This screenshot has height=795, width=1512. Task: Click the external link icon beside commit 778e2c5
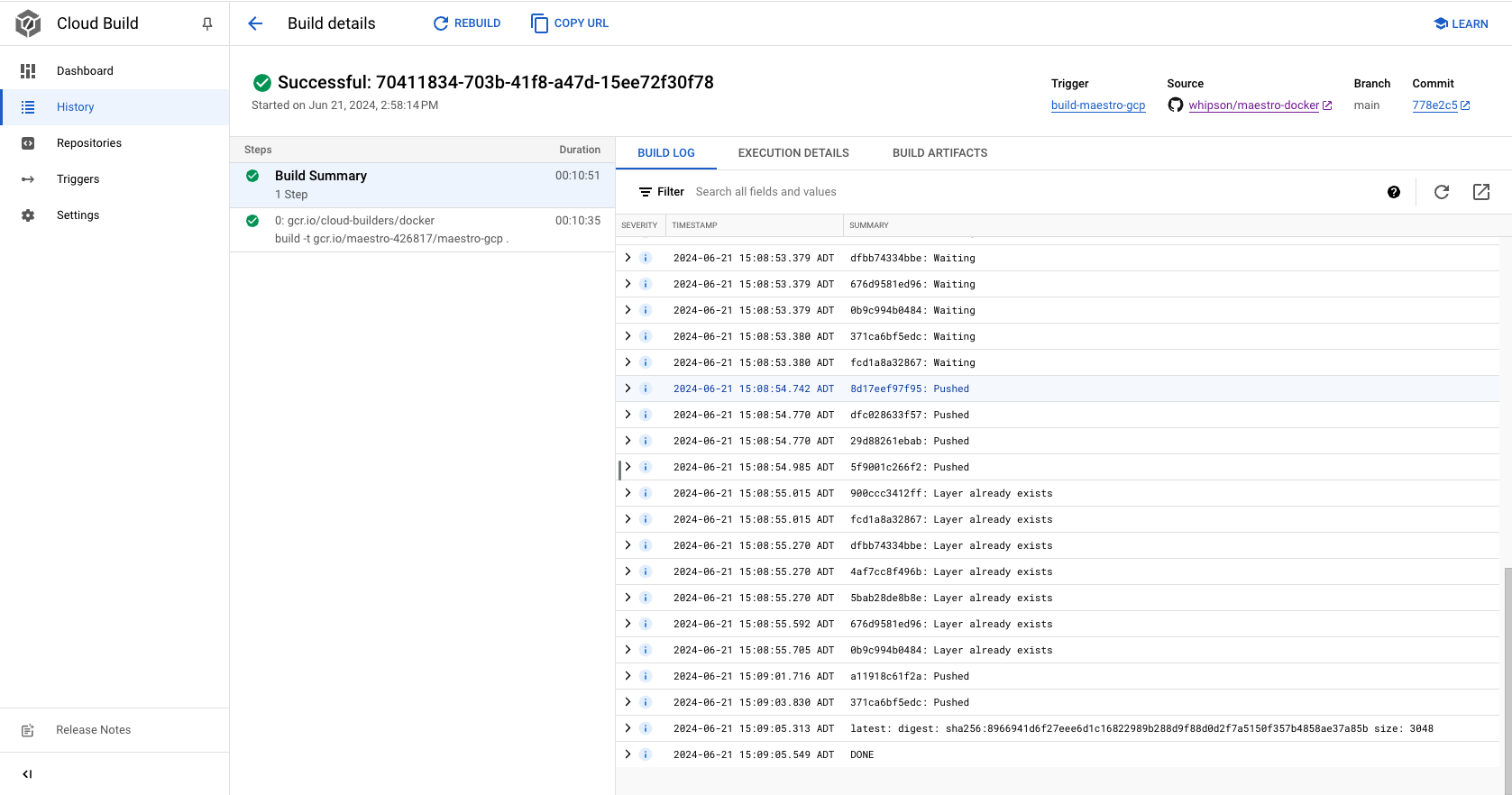tap(1465, 105)
